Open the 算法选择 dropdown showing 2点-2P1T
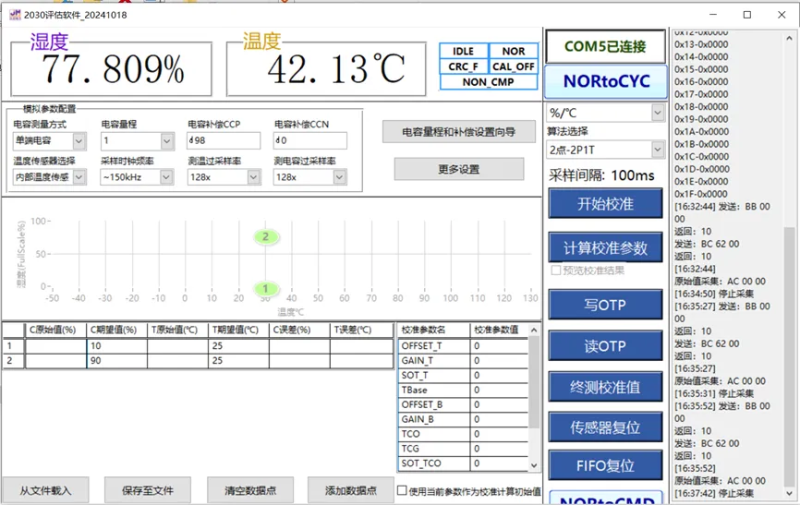 pos(658,149)
